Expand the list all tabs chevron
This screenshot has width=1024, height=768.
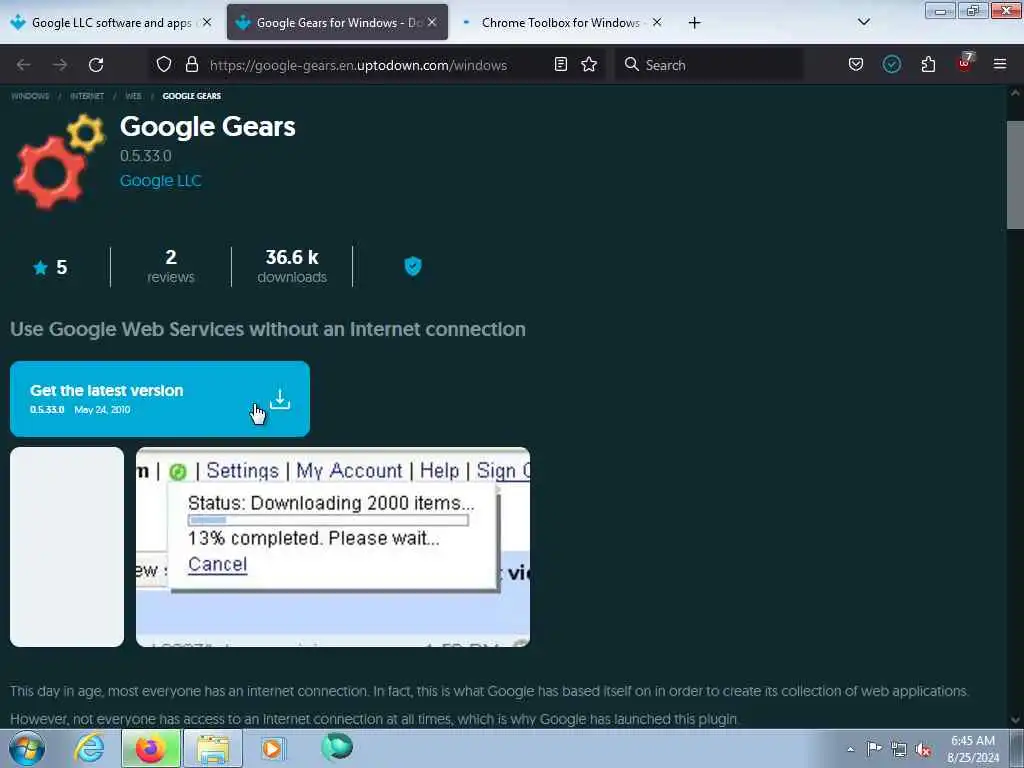pyautogui.click(x=863, y=23)
